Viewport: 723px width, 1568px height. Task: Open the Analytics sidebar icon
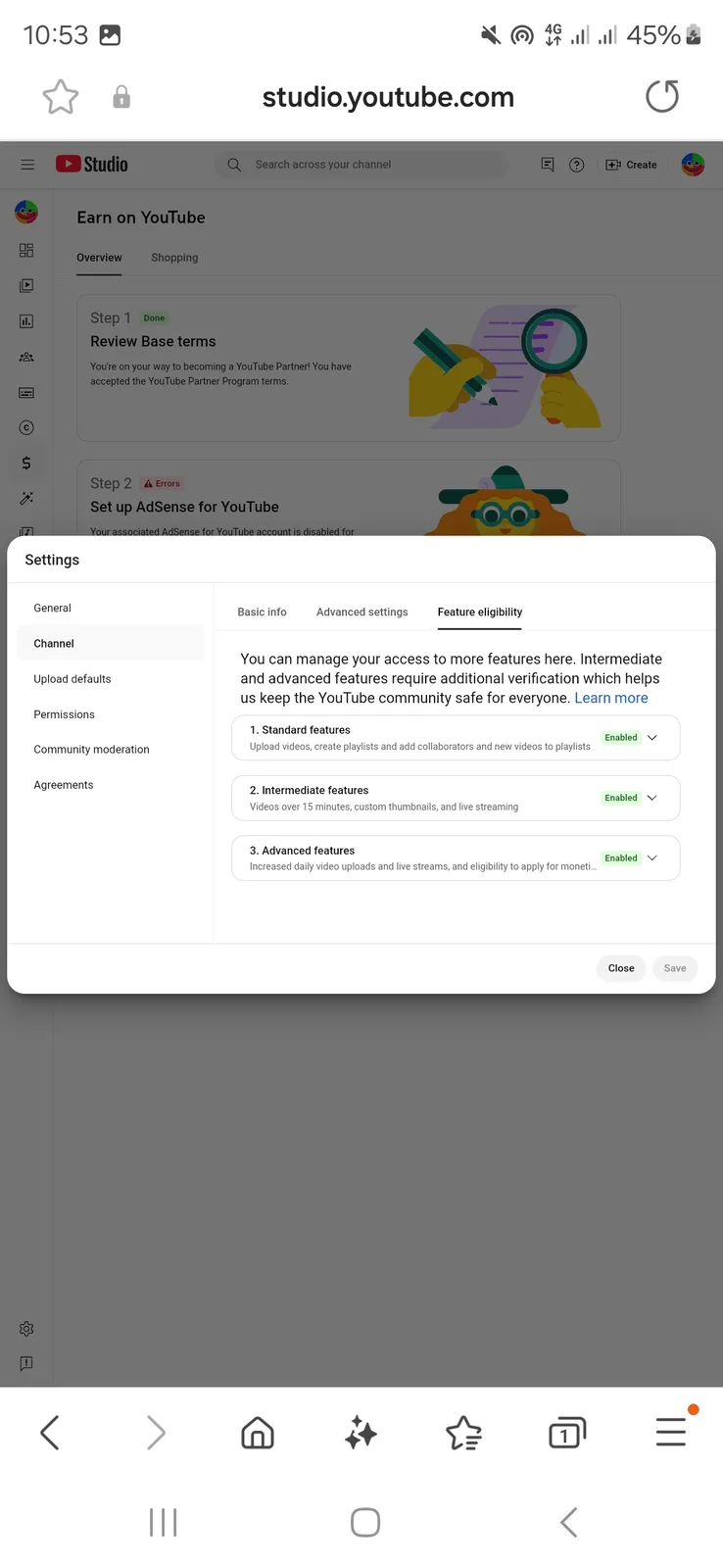coord(26,321)
